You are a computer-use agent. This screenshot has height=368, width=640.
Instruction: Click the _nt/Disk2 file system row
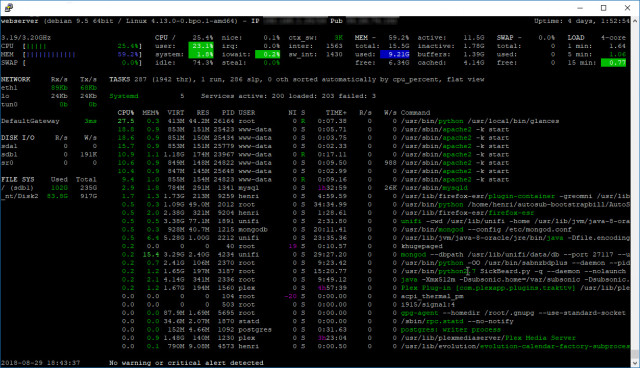[x=49, y=196]
